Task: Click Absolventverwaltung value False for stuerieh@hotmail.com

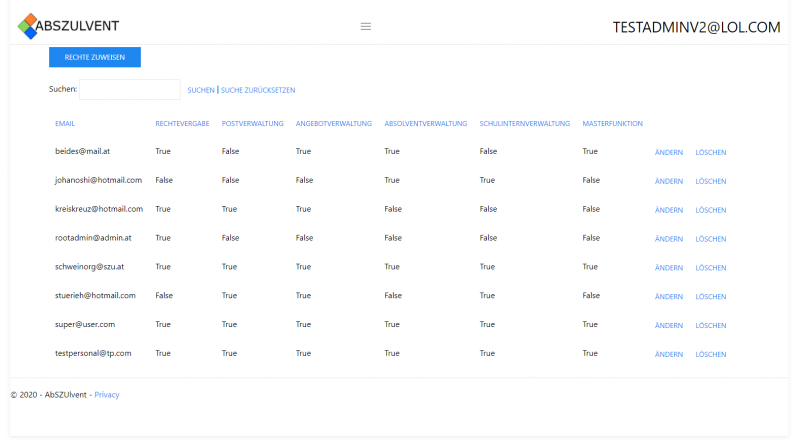Action: point(393,295)
